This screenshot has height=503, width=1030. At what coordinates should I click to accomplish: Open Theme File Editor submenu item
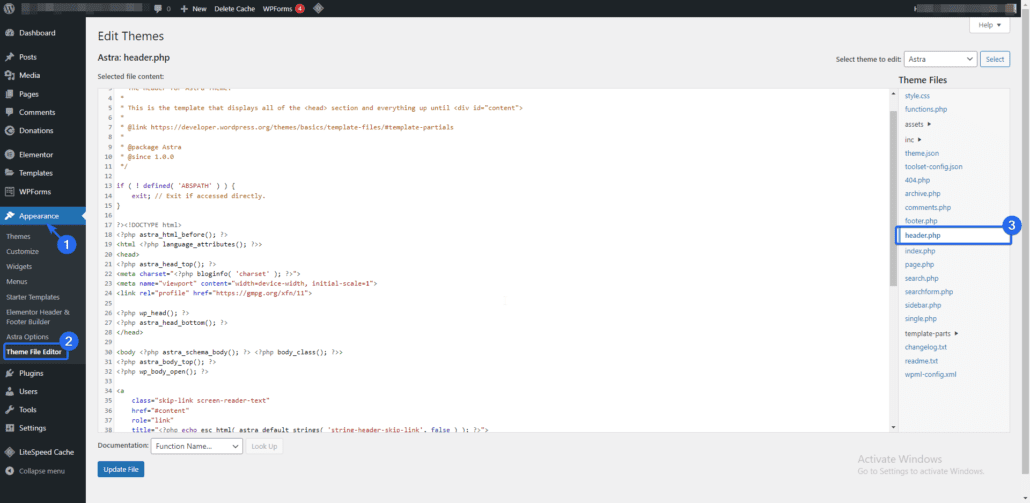pos(34,352)
